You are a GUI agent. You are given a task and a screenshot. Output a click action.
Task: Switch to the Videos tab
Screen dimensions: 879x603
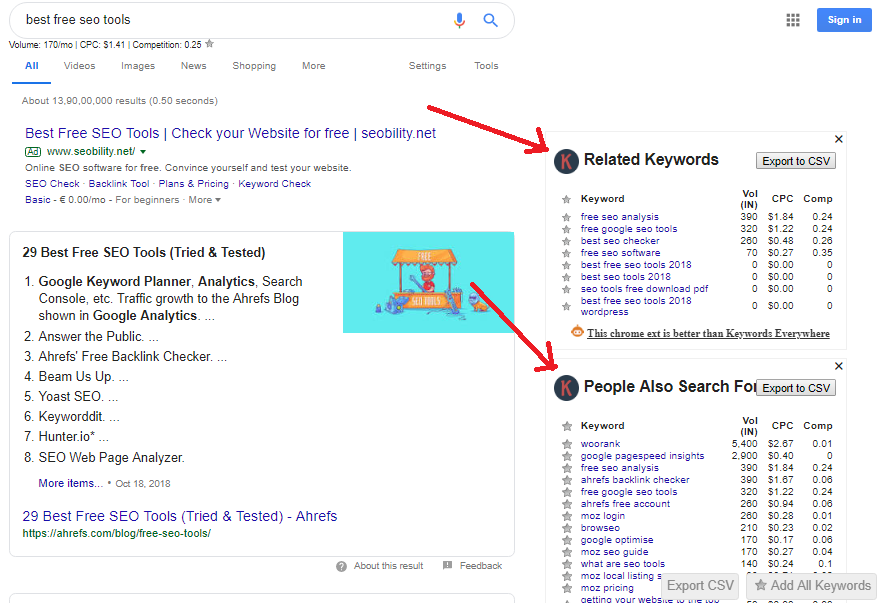pyautogui.click(x=80, y=66)
